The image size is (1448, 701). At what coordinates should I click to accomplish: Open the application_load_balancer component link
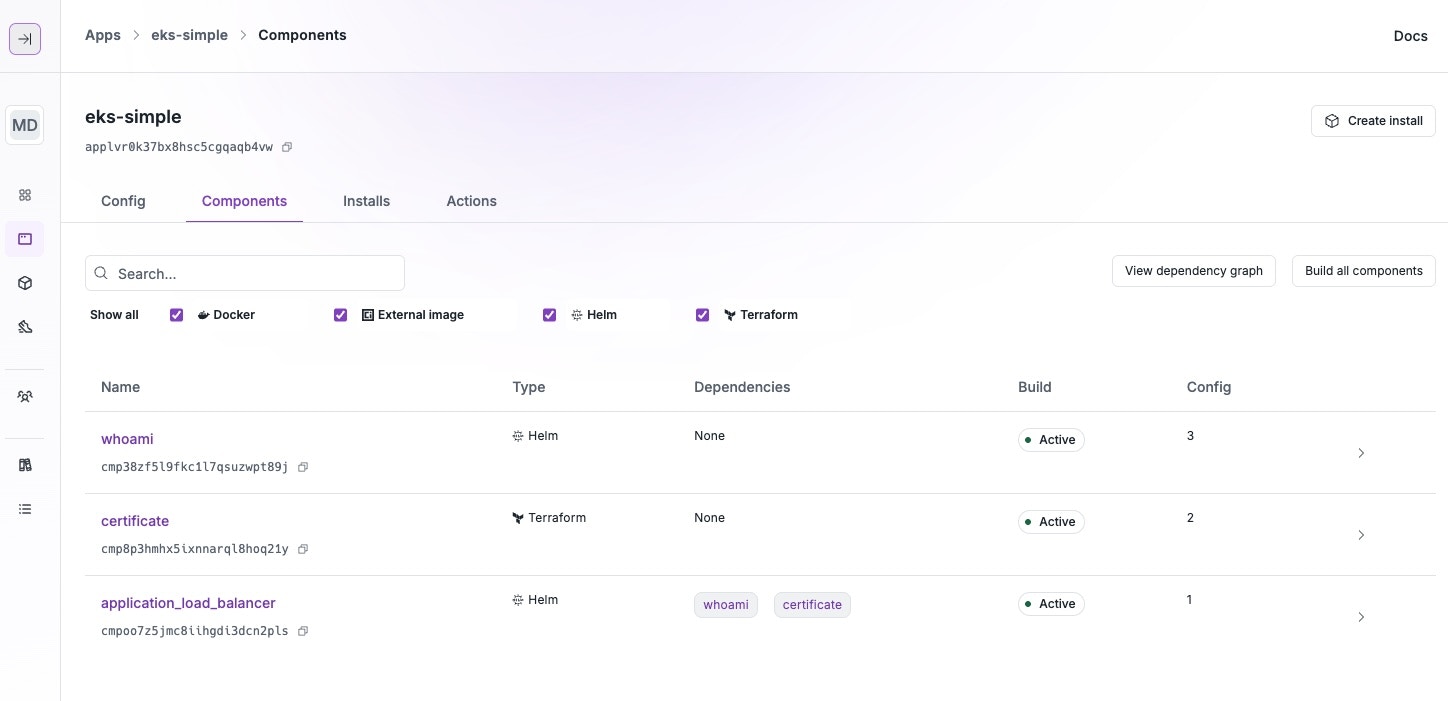(x=188, y=603)
